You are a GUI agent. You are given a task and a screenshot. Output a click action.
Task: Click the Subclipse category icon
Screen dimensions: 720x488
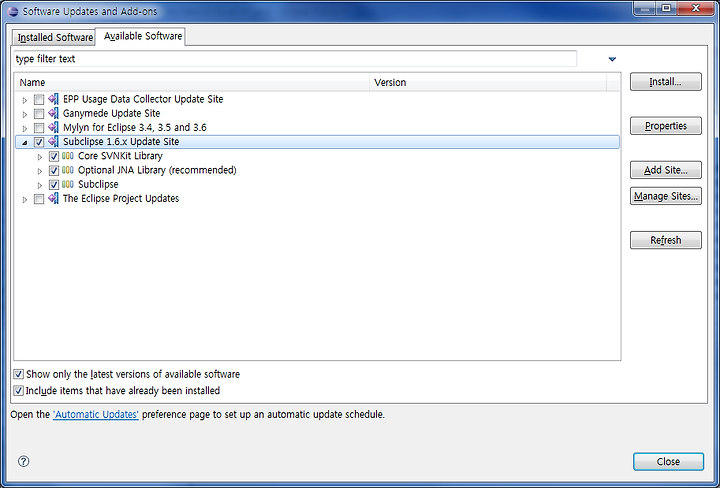point(68,184)
